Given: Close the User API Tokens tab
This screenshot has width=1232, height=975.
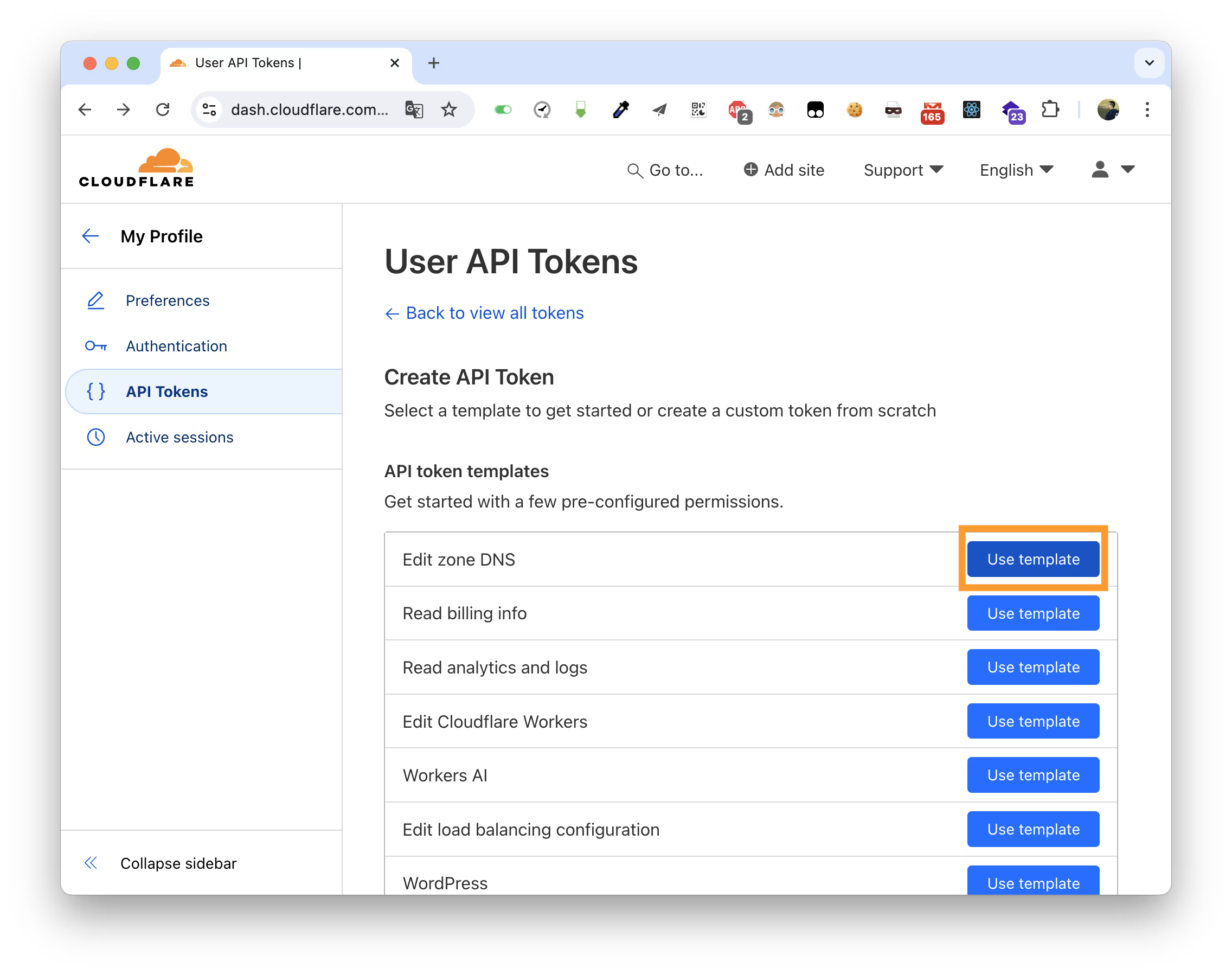Looking at the screenshot, I should click(395, 63).
